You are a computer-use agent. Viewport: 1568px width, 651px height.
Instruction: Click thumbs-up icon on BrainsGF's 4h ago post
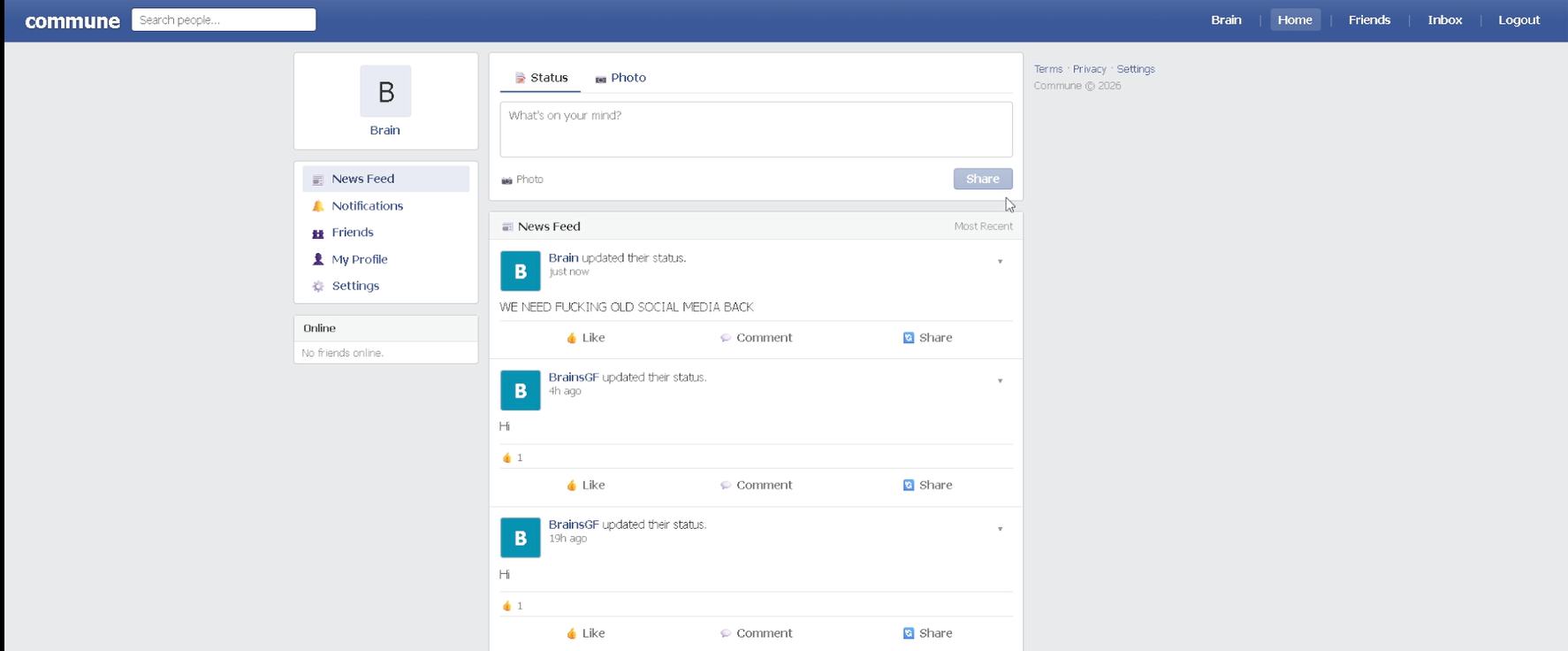click(572, 486)
